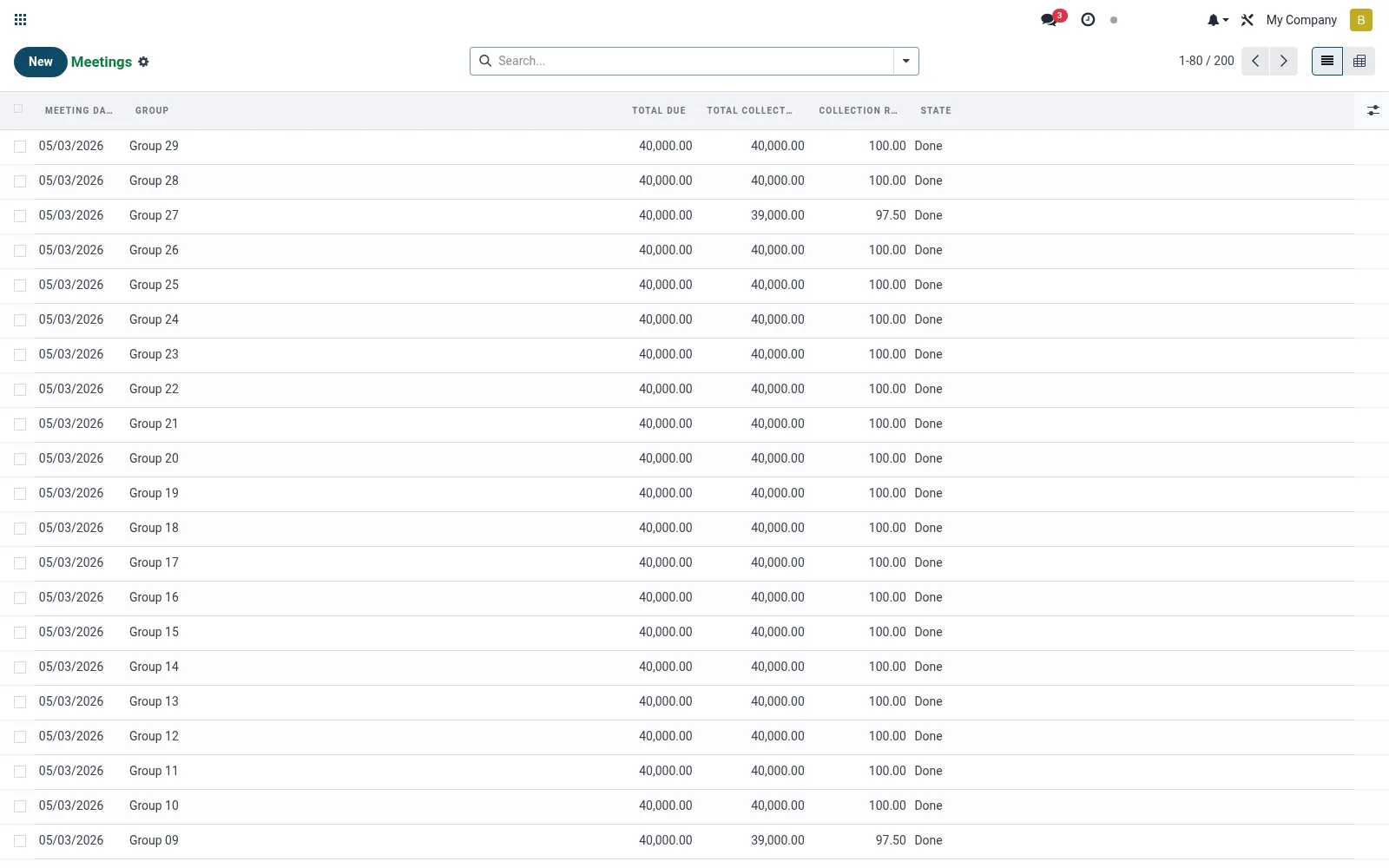The image size is (1389, 868).
Task: Open the notification bell dropdown
Action: tap(1218, 20)
